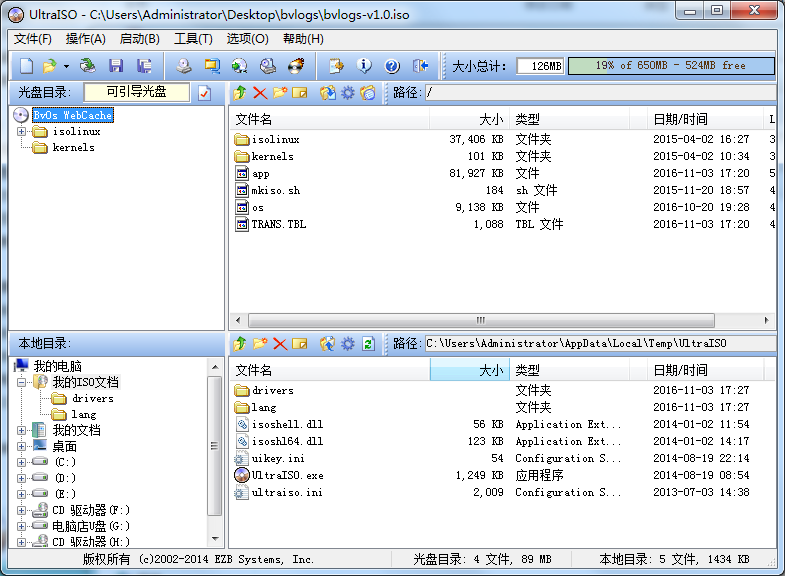Click the Save floppy disk icon
Viewport: 785px width, 576px height.
coord(116,66)
